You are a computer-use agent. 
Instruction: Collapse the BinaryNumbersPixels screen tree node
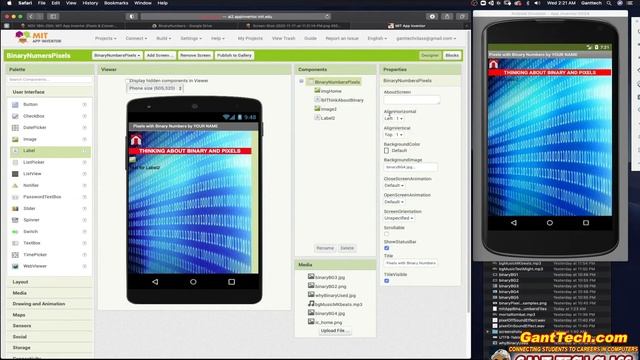301,82
